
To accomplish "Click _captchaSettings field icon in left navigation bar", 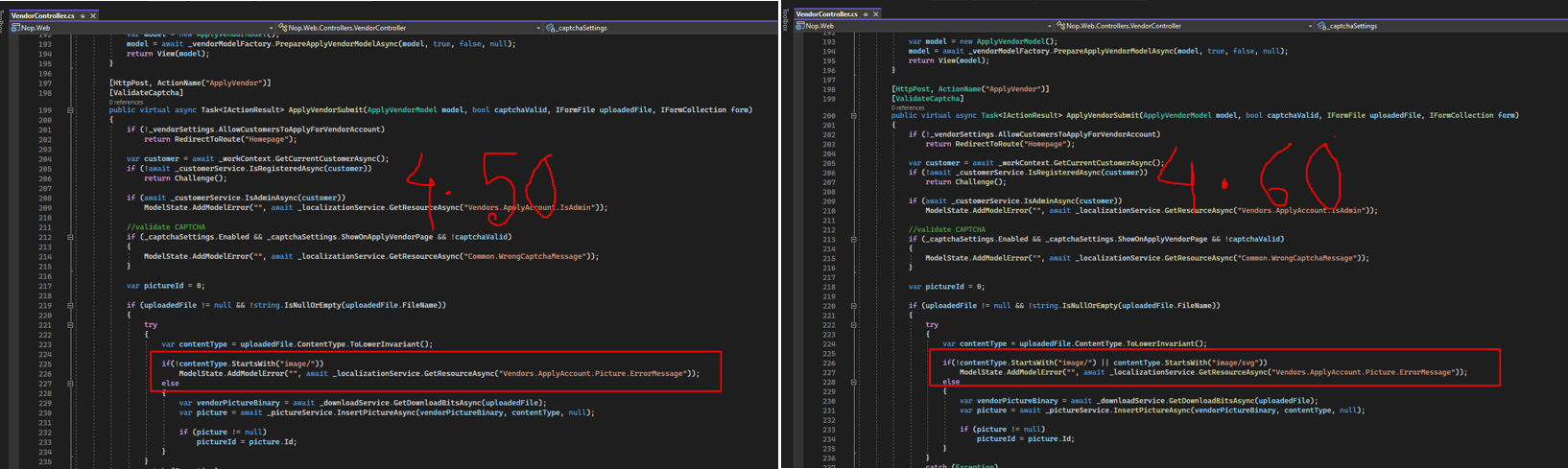I will click(x=551, y=28).
